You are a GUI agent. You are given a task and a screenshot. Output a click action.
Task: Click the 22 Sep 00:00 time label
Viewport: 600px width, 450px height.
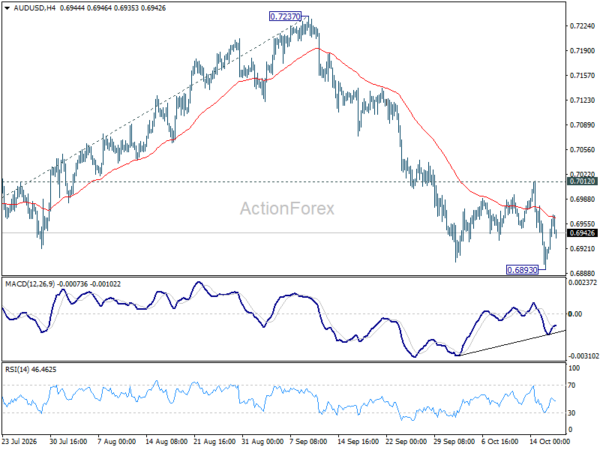[x=406, y=442]
